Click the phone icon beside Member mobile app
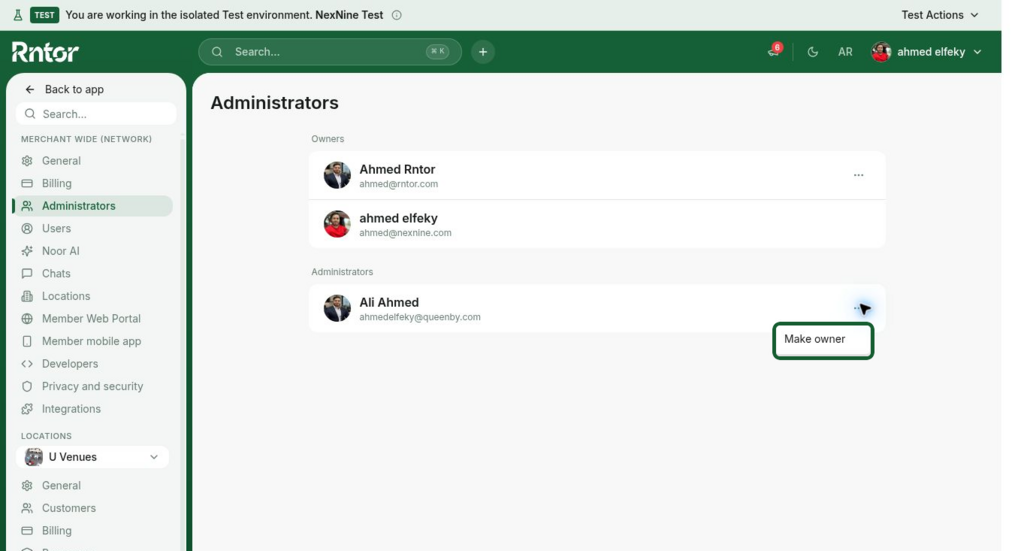 (27, 341)
